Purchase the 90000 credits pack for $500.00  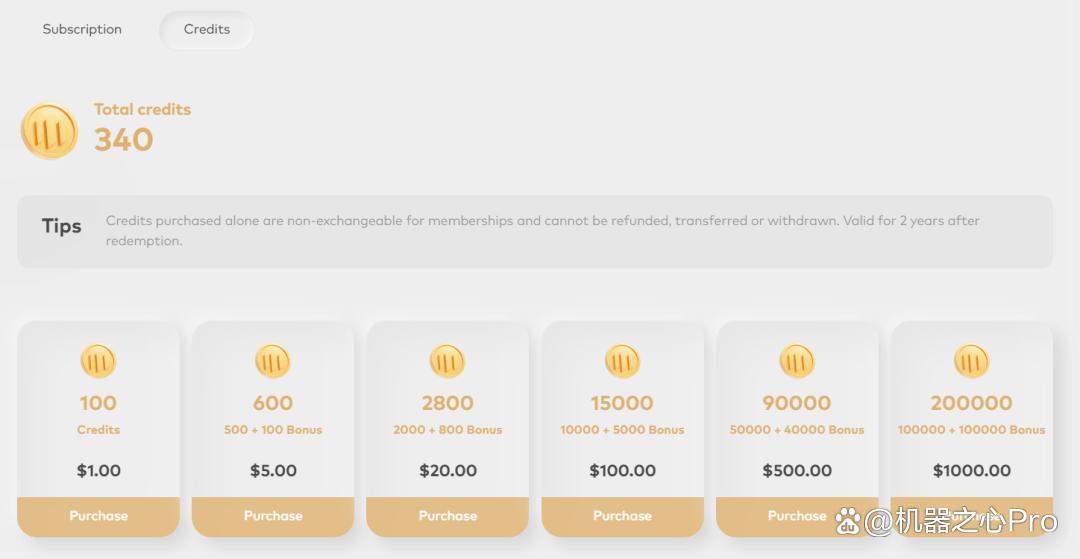[797, 516]
